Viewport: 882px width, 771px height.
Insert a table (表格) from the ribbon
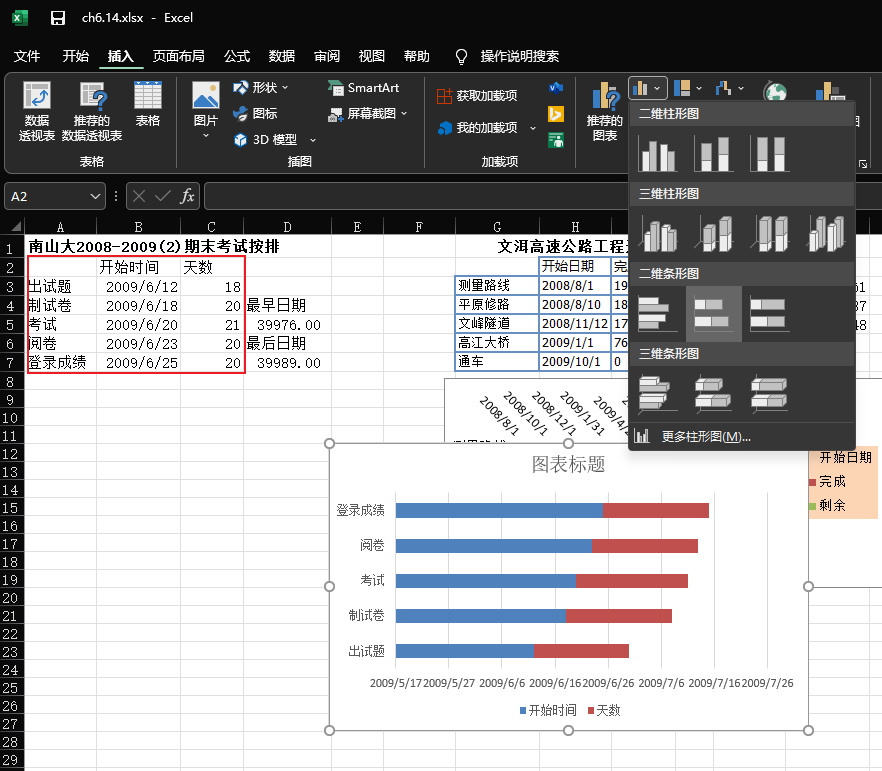[x=148, y=104]
